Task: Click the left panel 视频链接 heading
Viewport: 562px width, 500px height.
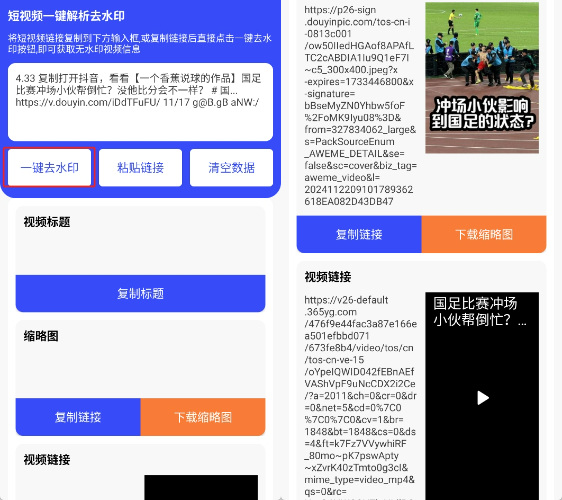Action: [47, 459]
